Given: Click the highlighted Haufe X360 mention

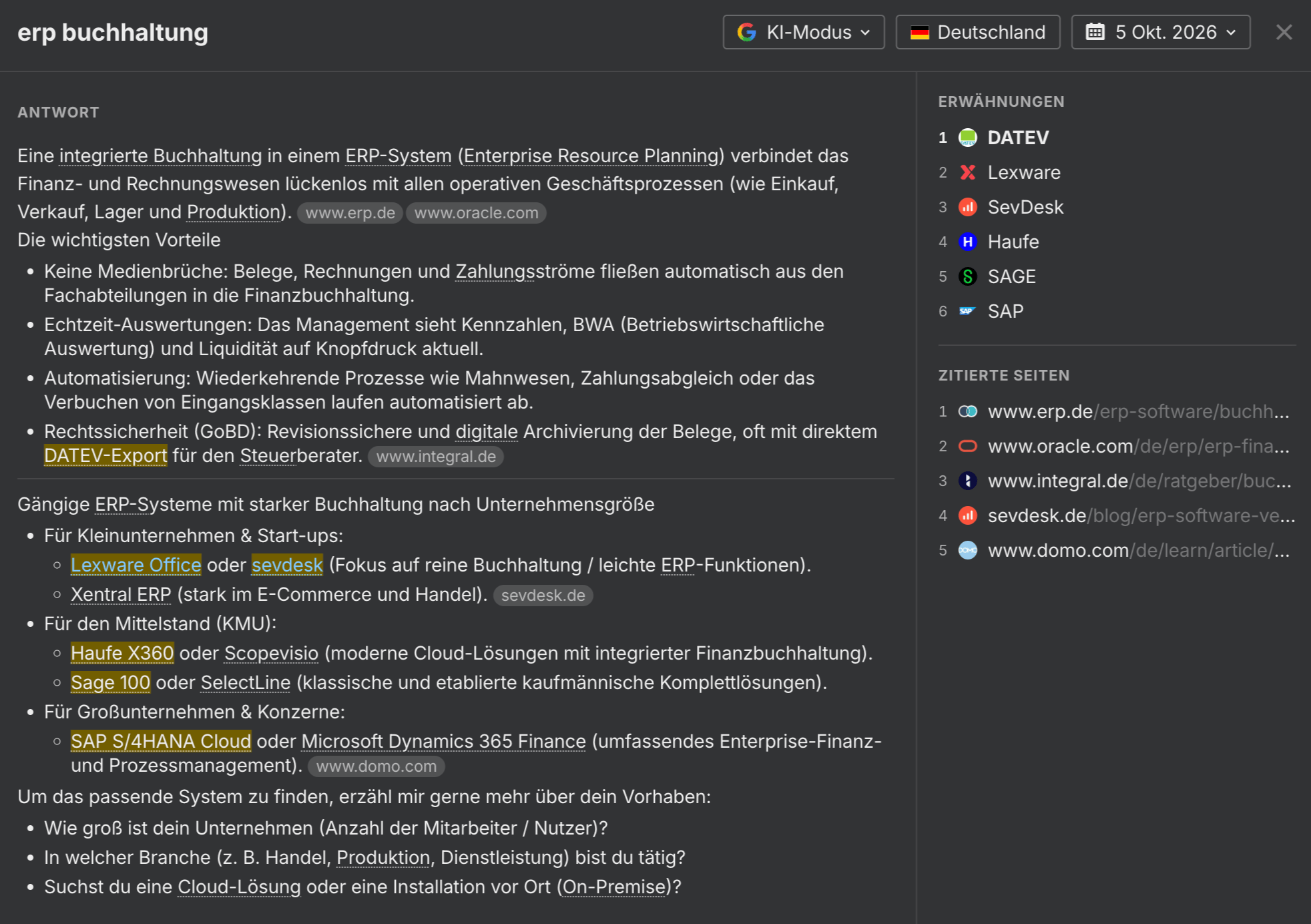Looking at the screenshot, I should (122, 653).
